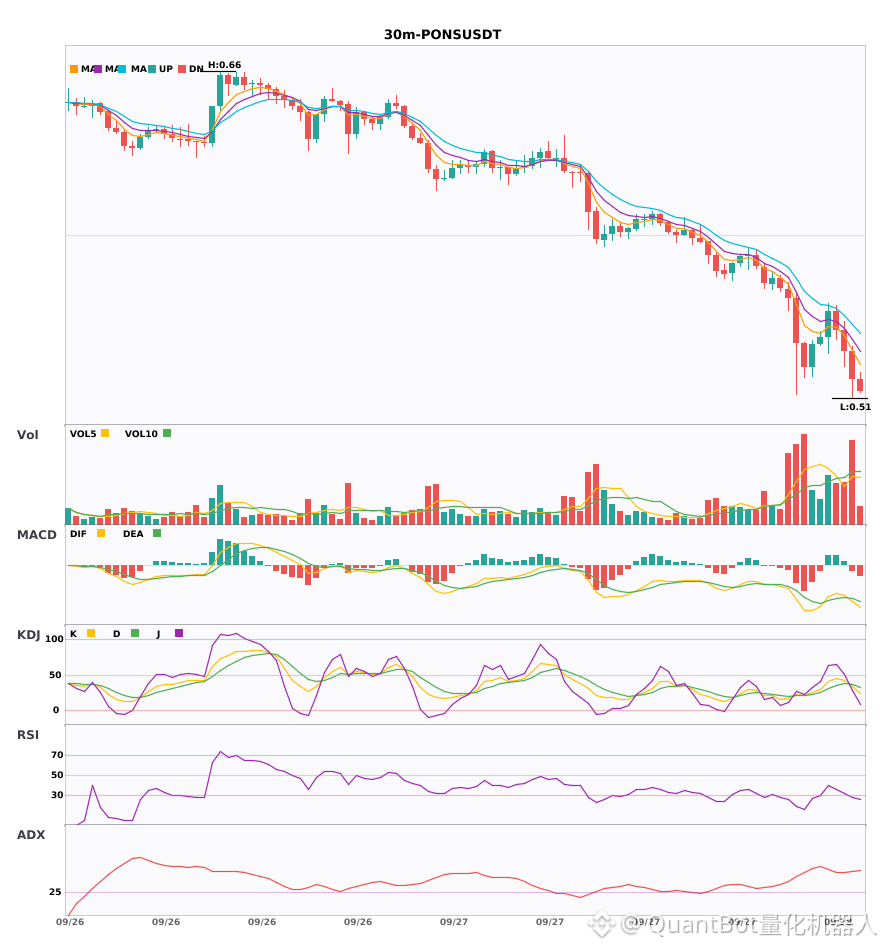Click the green VOL10 legend swatch
Image resolution: width=885 pixels, height=950 pixels.
point(167,433)
